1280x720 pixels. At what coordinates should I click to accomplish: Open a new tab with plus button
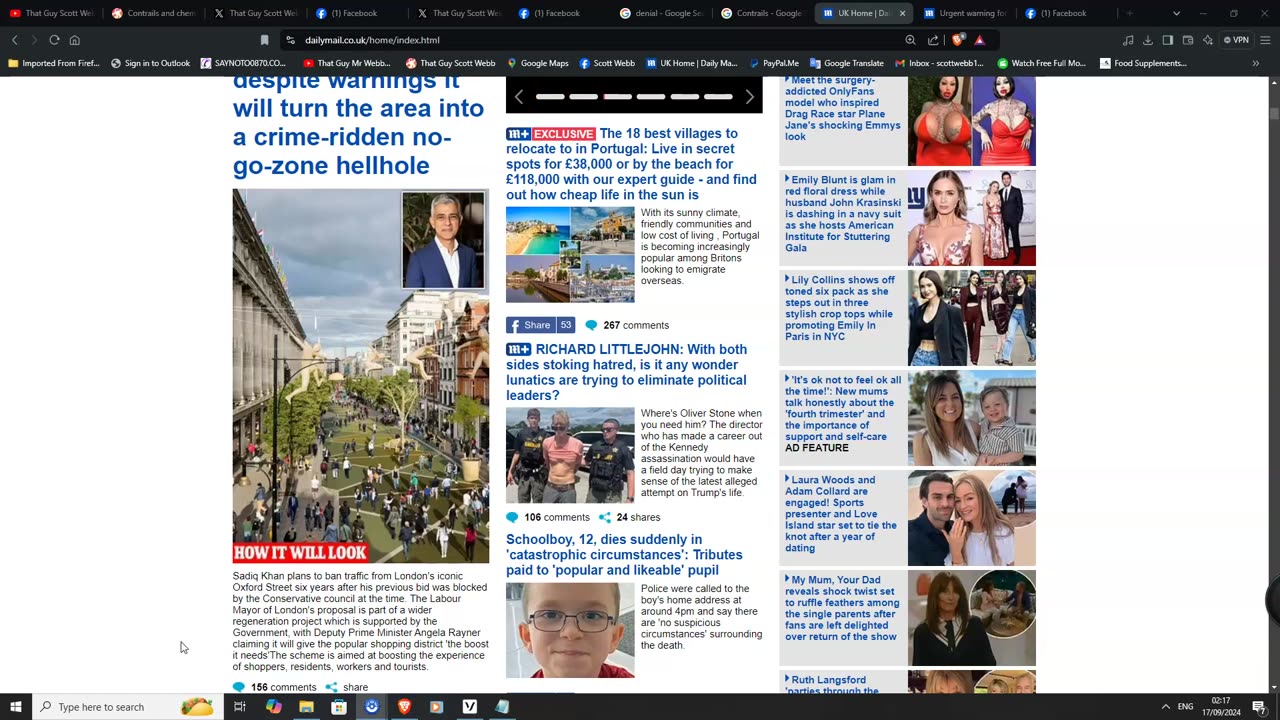pyautogui.click(x=1130, y=13)
